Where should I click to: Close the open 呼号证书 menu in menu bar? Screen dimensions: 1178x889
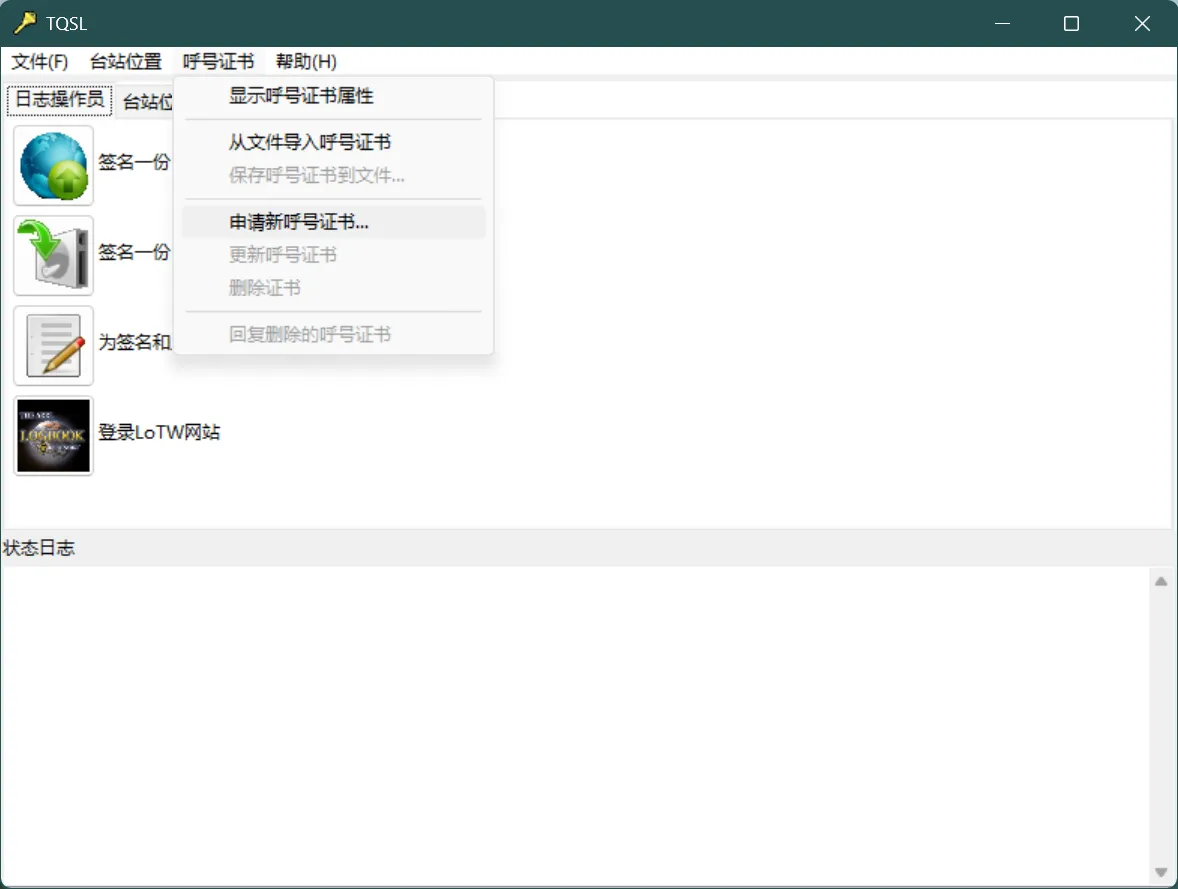[x=218, y=62]
